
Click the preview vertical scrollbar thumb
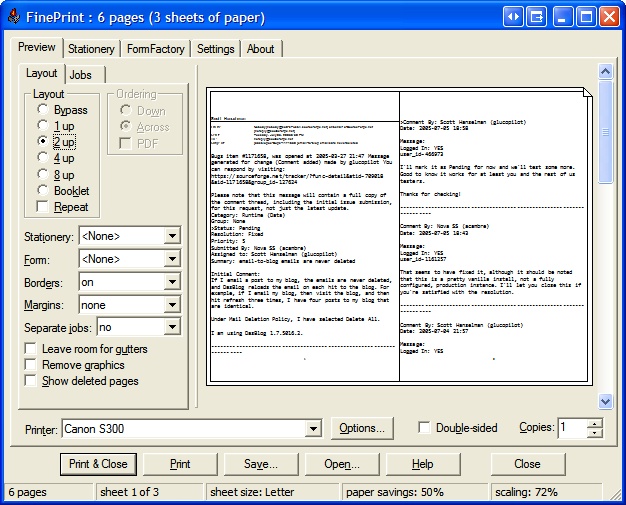(606, 131)
